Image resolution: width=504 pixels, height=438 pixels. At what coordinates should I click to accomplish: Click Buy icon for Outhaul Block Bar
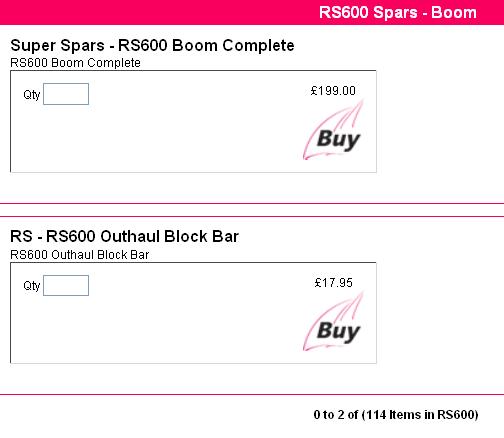point(333,322)
